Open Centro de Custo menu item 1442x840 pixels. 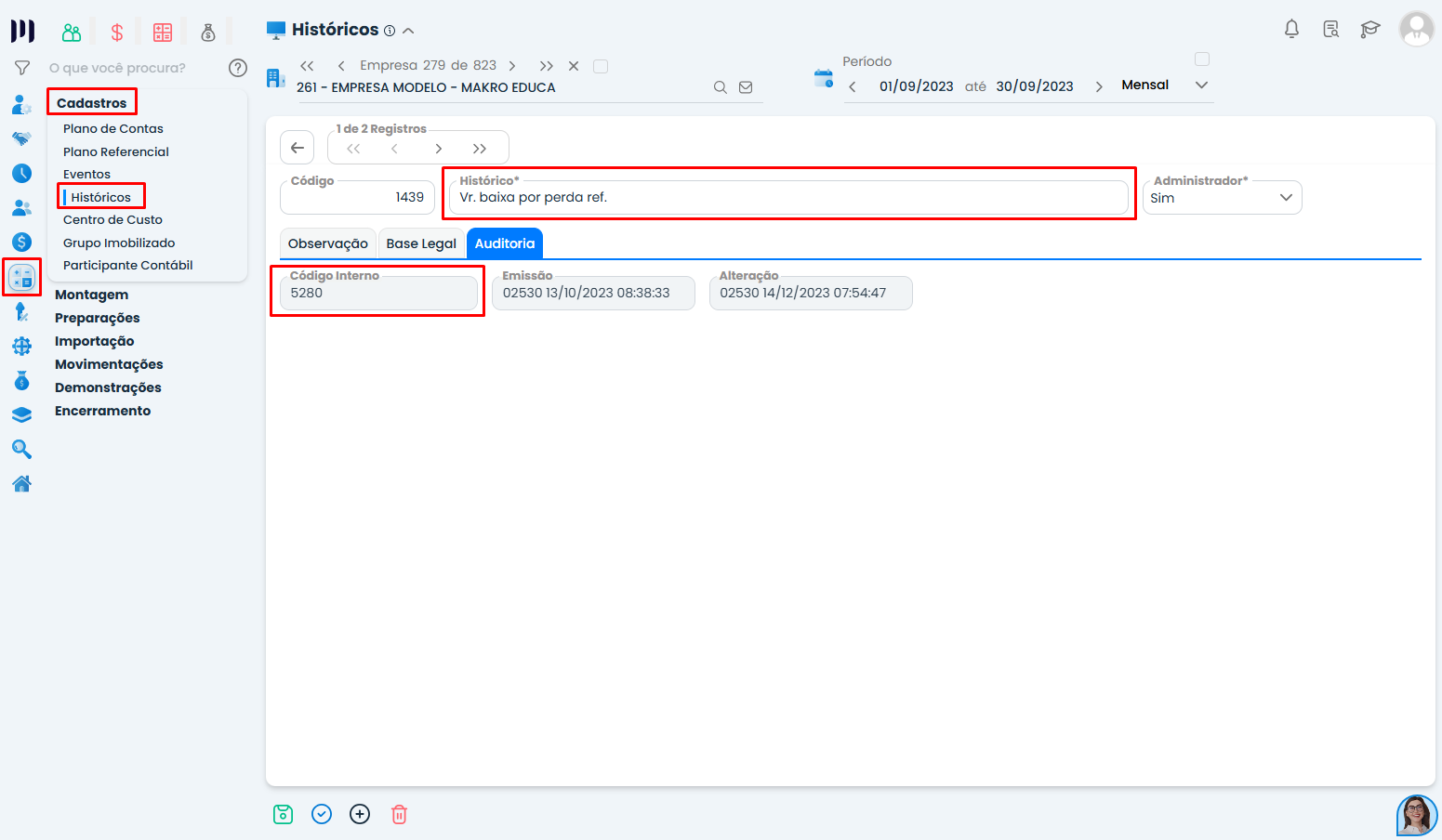112,219
